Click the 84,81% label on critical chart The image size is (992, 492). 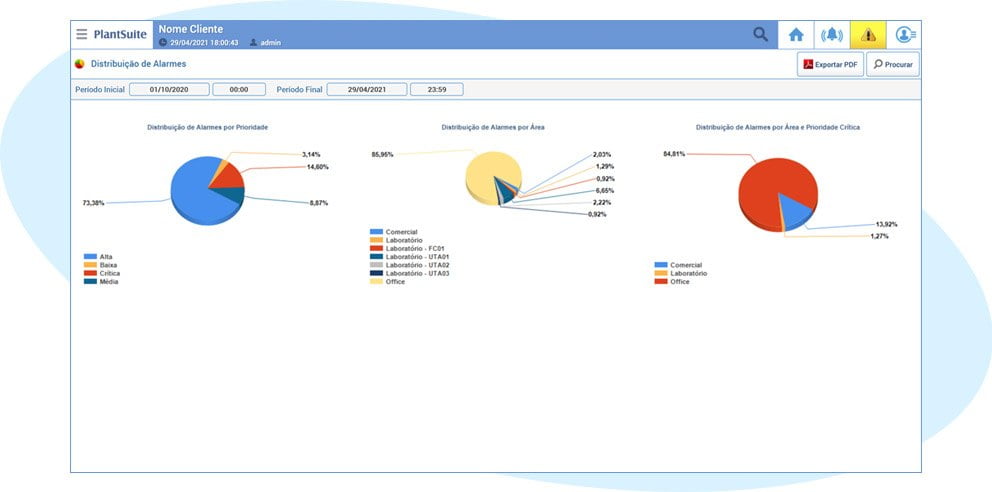click(x=674, y=154)
